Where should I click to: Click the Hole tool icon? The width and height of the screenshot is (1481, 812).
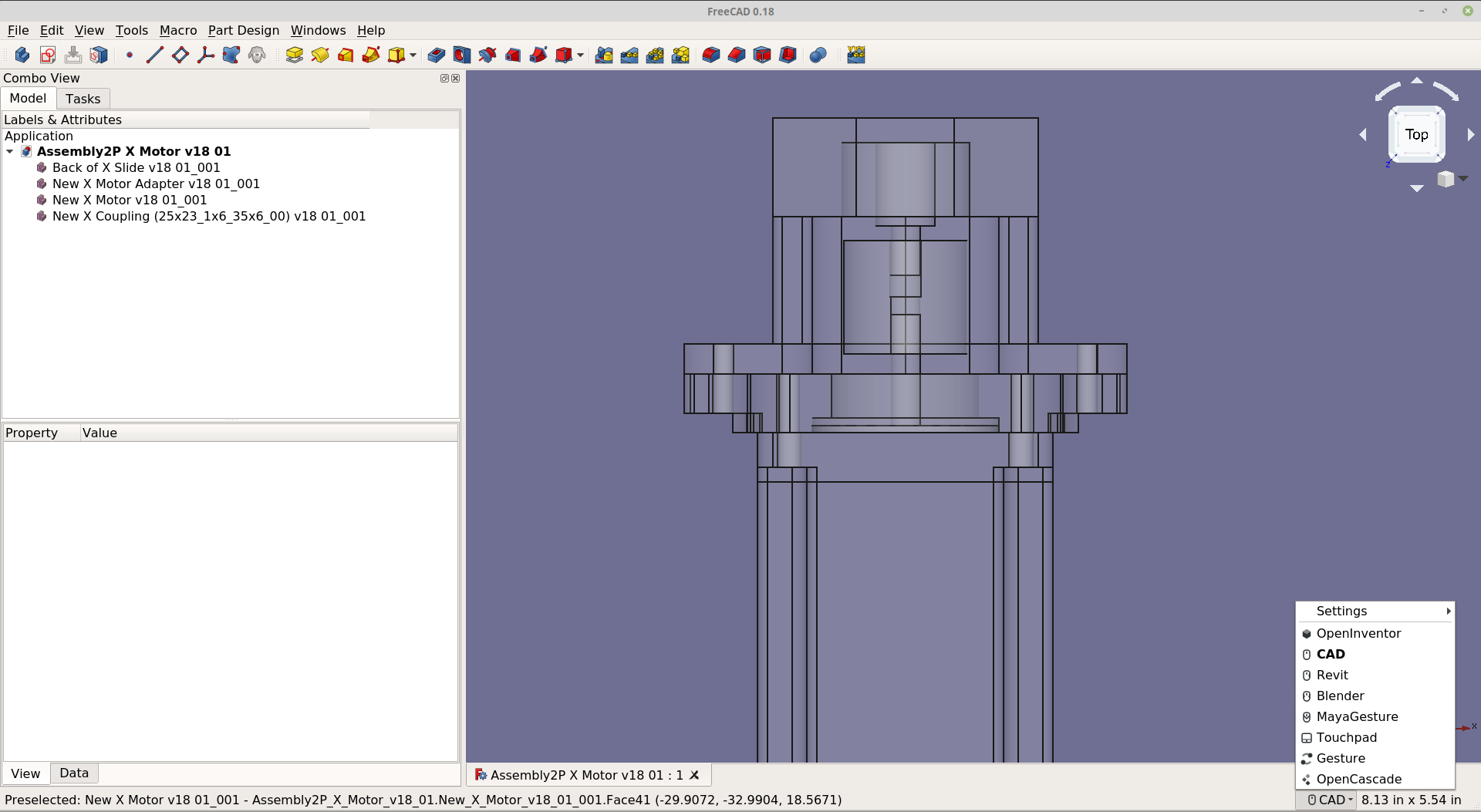462,55
